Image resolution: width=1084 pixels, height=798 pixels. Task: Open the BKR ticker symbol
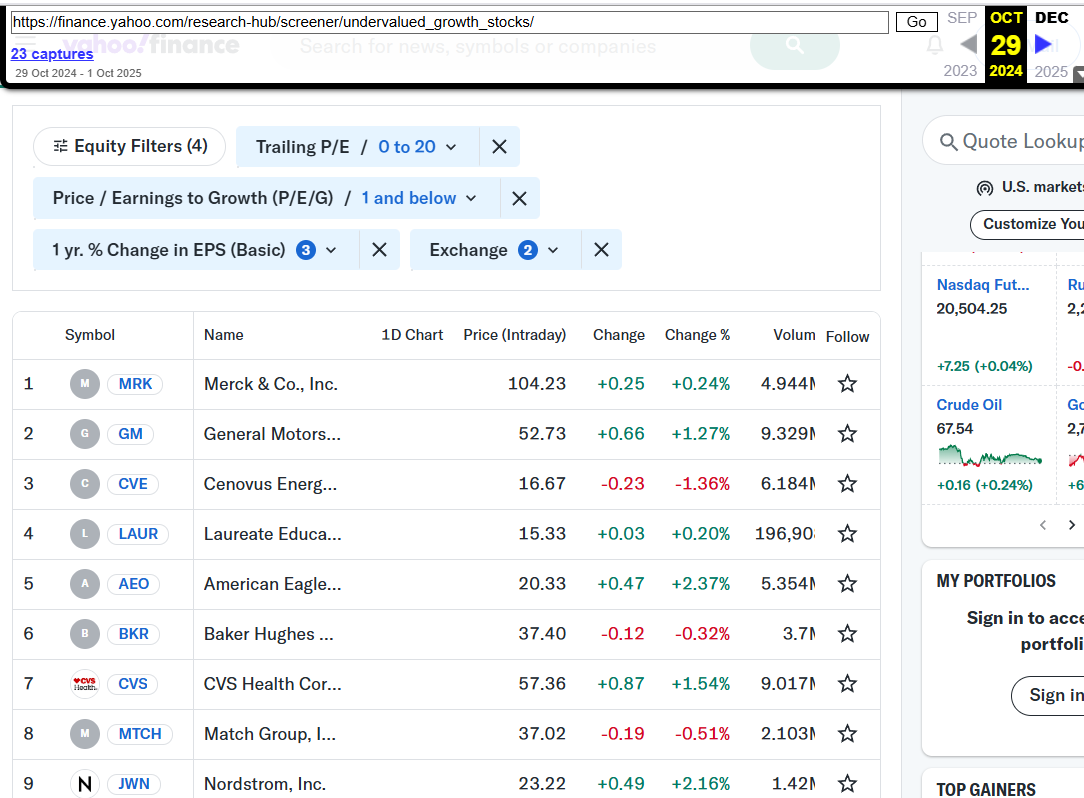click(133, 633)
